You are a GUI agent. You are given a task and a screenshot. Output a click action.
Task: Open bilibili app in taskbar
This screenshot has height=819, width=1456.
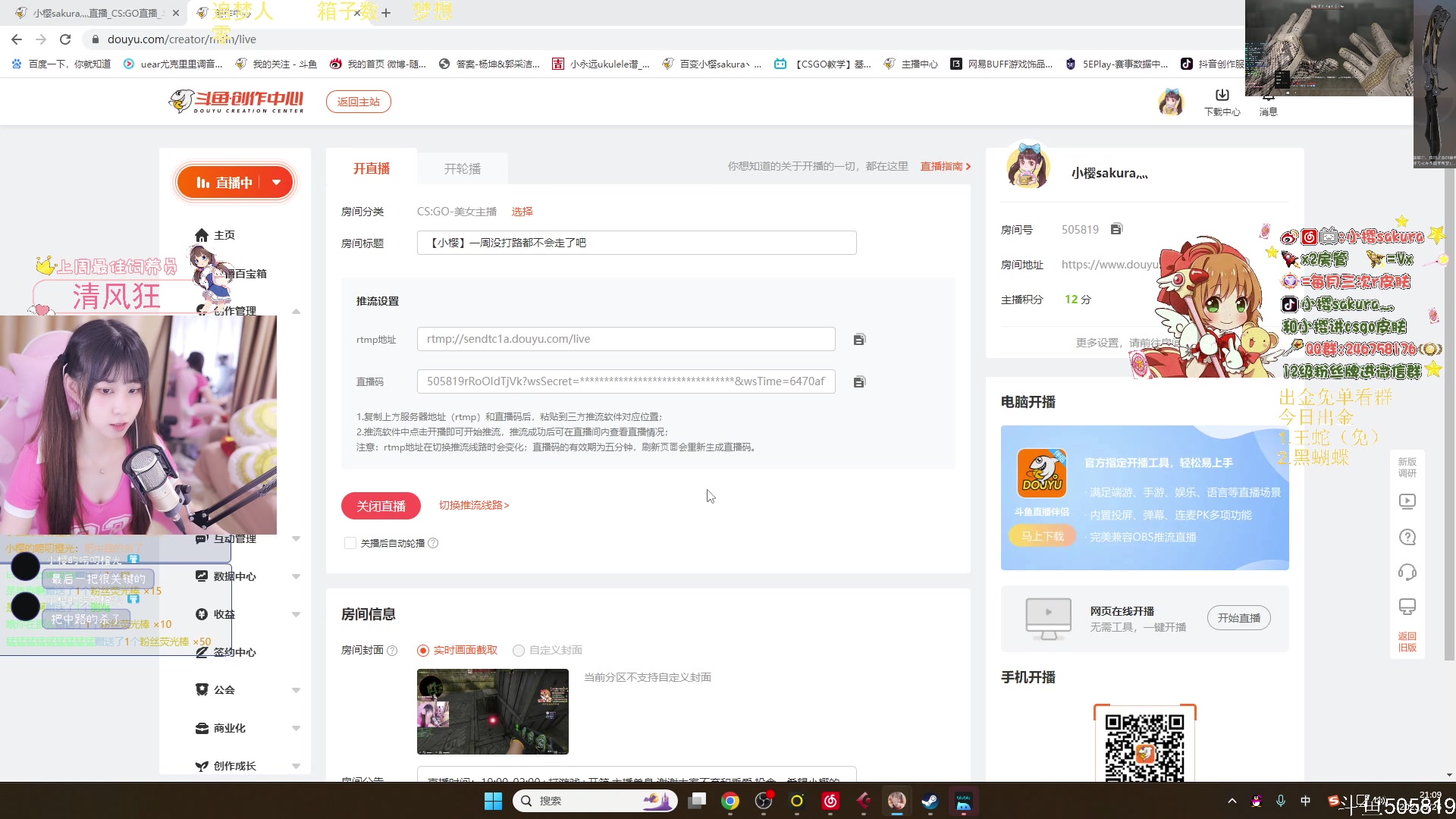coord(963,801)
